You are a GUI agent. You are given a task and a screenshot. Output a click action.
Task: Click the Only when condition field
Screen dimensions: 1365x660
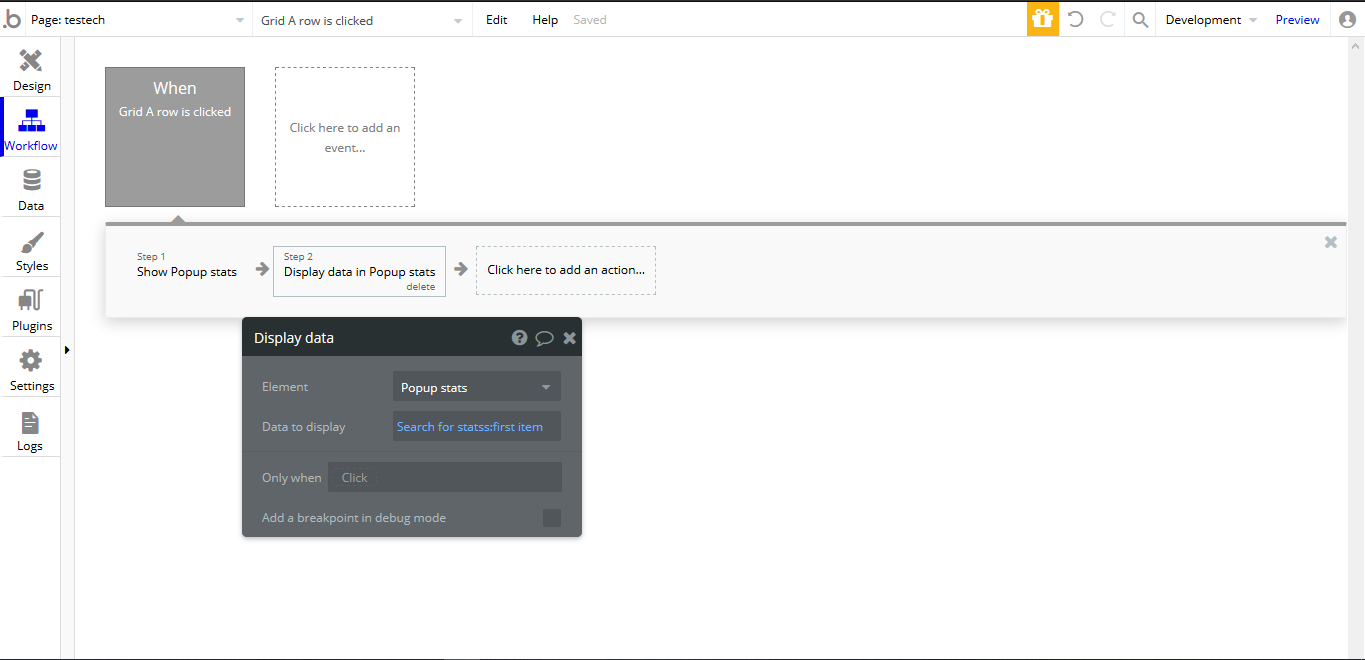tap(445, 477)
